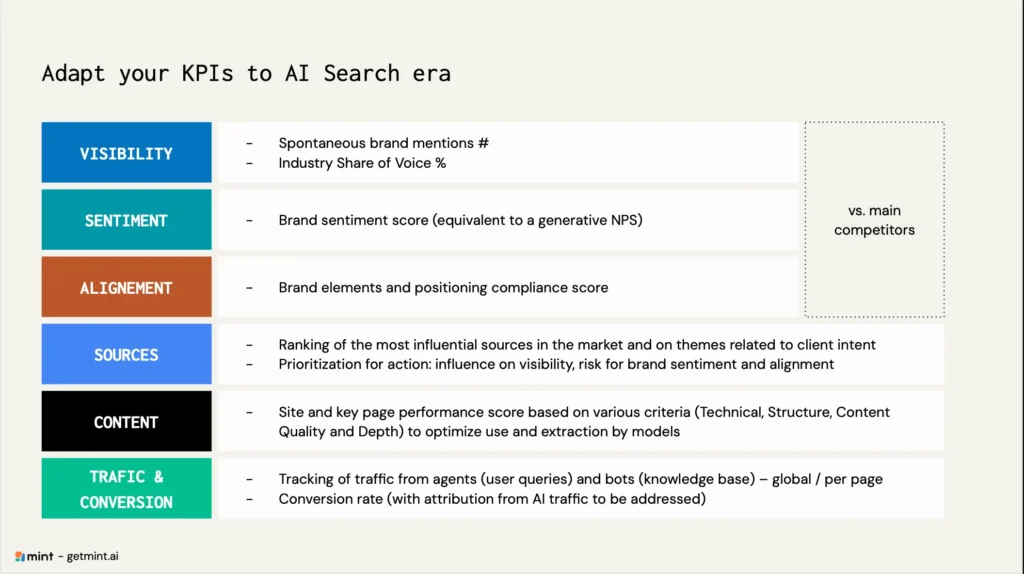The height and width of the screenshot is (574, 1024).
Task: Select the blue VISIBILITY label block
Action: click(x=126, y=153)
